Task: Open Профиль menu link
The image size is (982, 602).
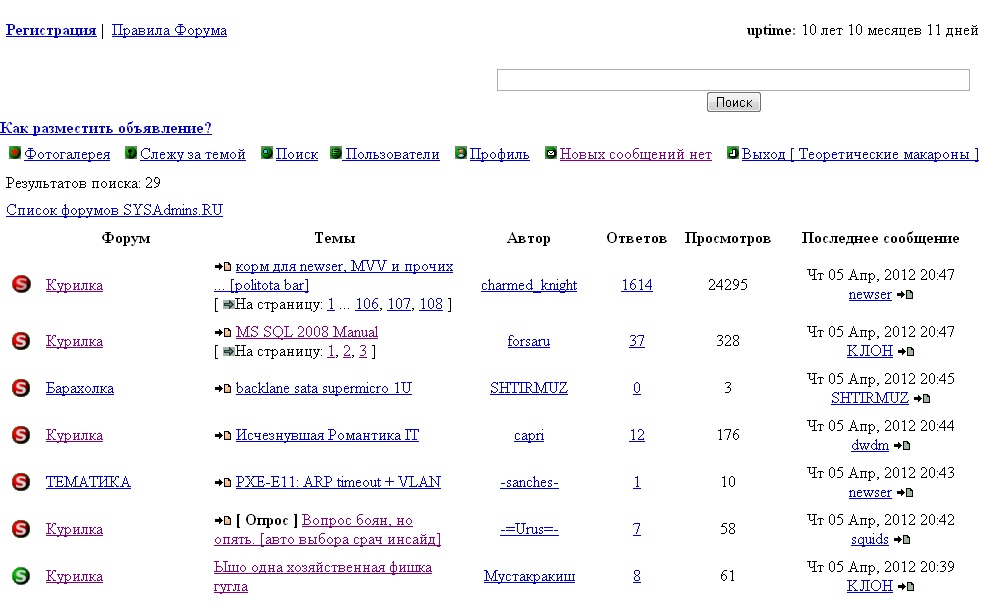Action: [500, 154]
